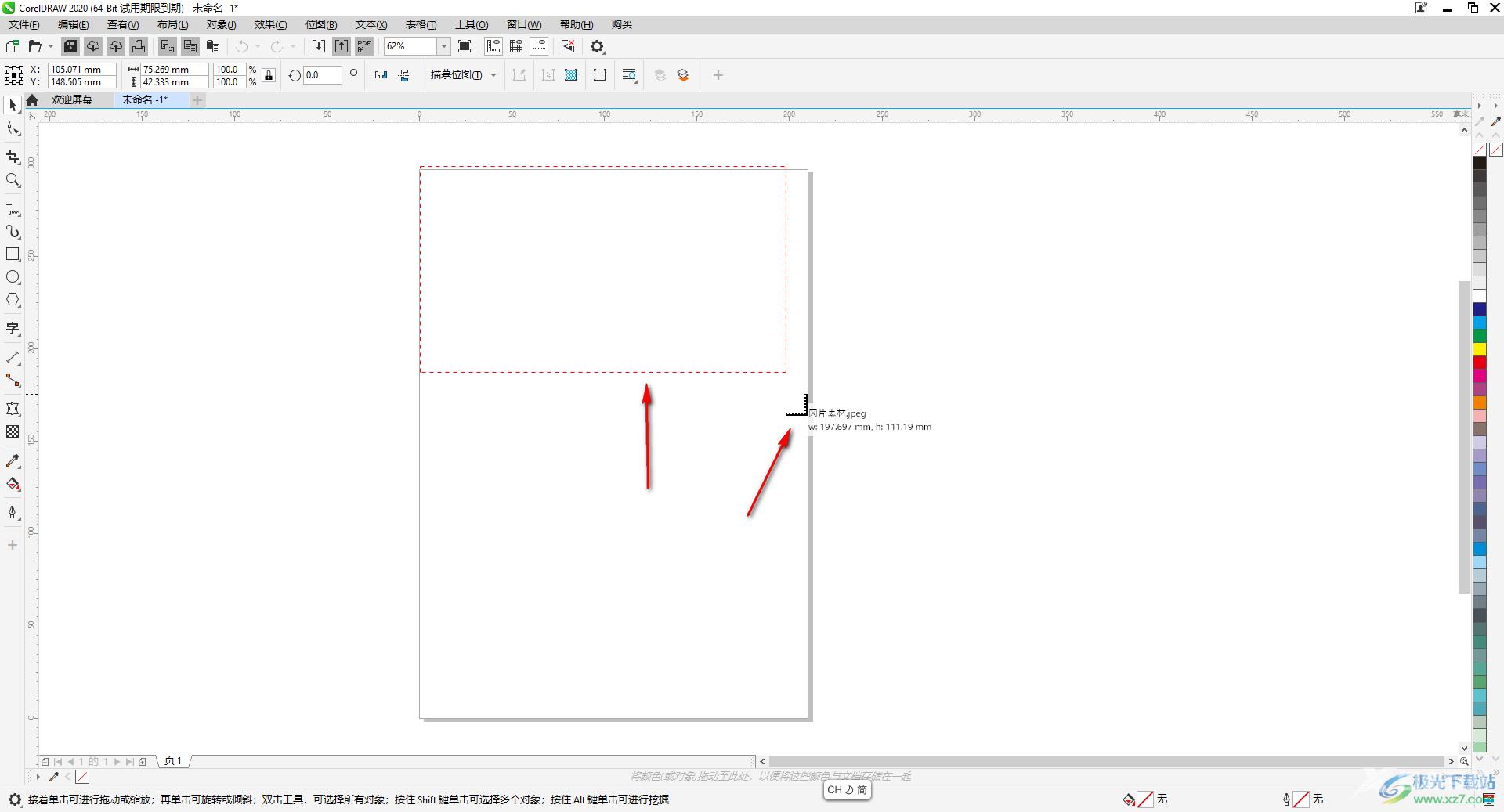
Task: Open the 位图(B) menu
Action: (x=321, y=24)
